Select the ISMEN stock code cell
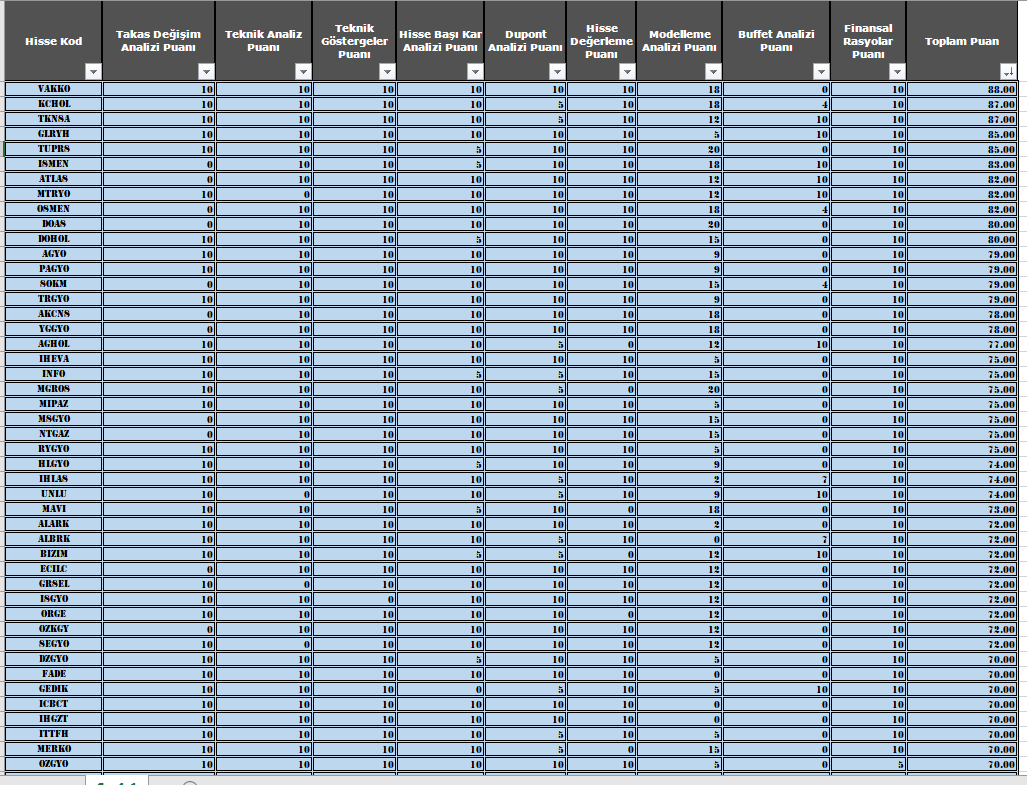The image size is (1027, 785). click(54, 164)
